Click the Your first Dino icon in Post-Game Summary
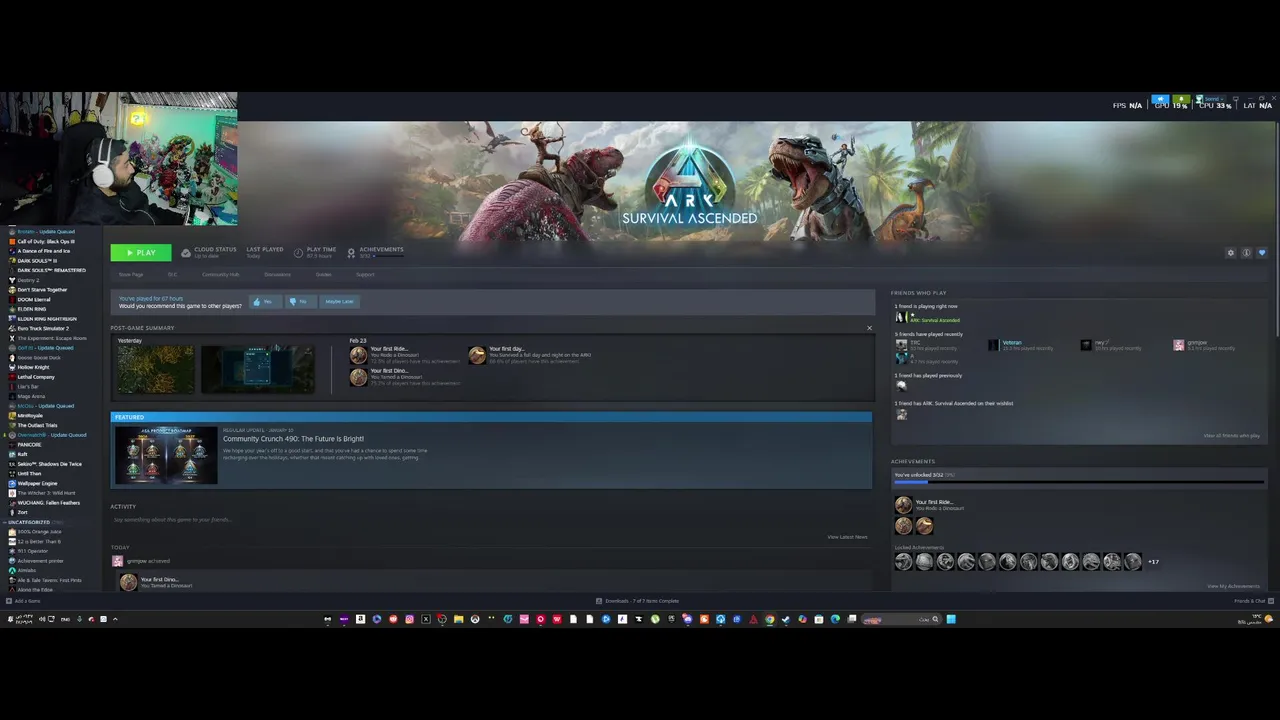1280x720 pixels. point(358,377)
